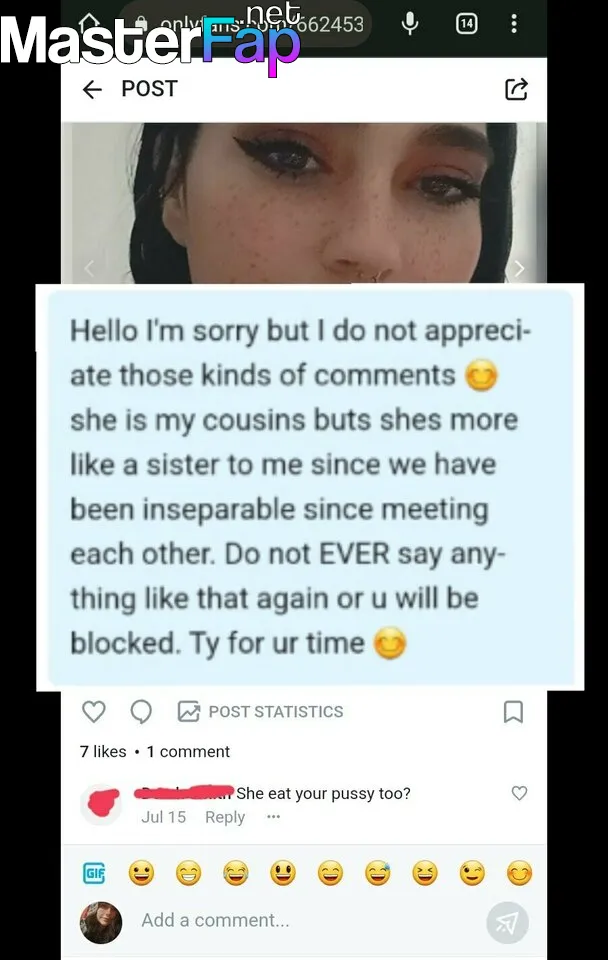Go to next image with right chevron
Screen dimensions: 608x960
click(519, 268)
